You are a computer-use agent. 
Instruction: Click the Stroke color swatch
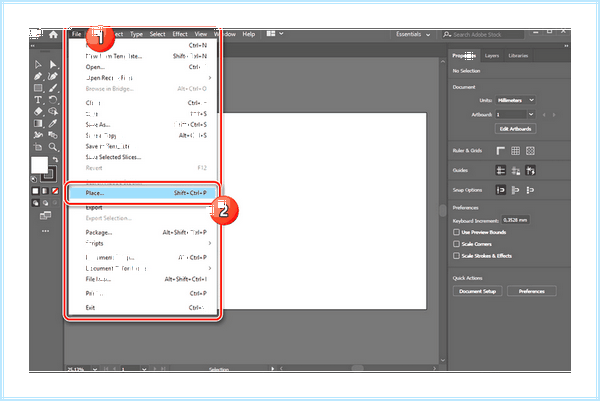[x=50, y=174]
